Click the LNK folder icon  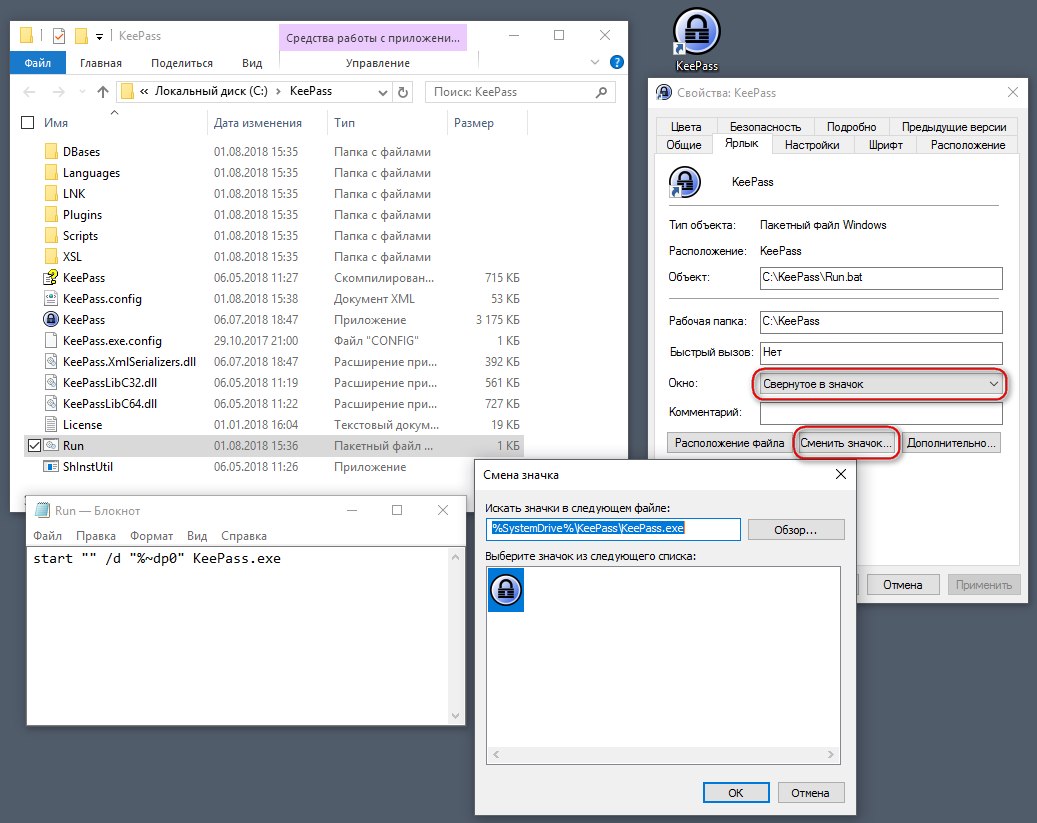(x=51, y=194)
